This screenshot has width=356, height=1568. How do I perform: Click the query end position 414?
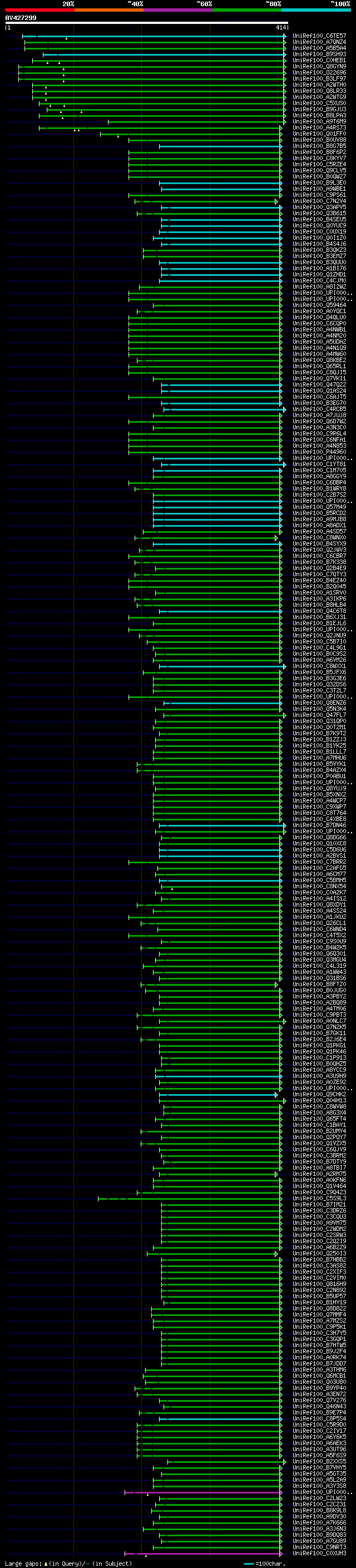click(281, 27)
